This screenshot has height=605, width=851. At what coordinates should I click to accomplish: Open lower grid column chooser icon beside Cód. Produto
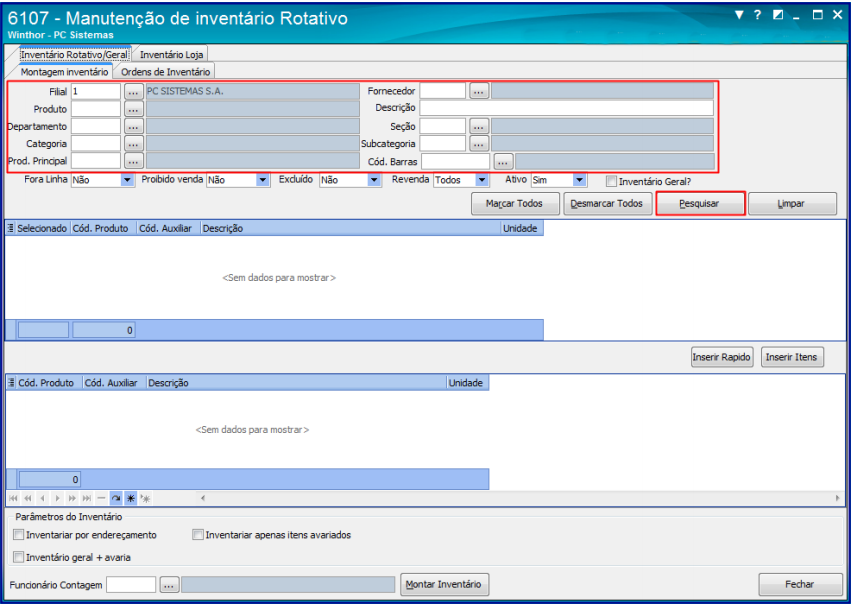[11, 383]
